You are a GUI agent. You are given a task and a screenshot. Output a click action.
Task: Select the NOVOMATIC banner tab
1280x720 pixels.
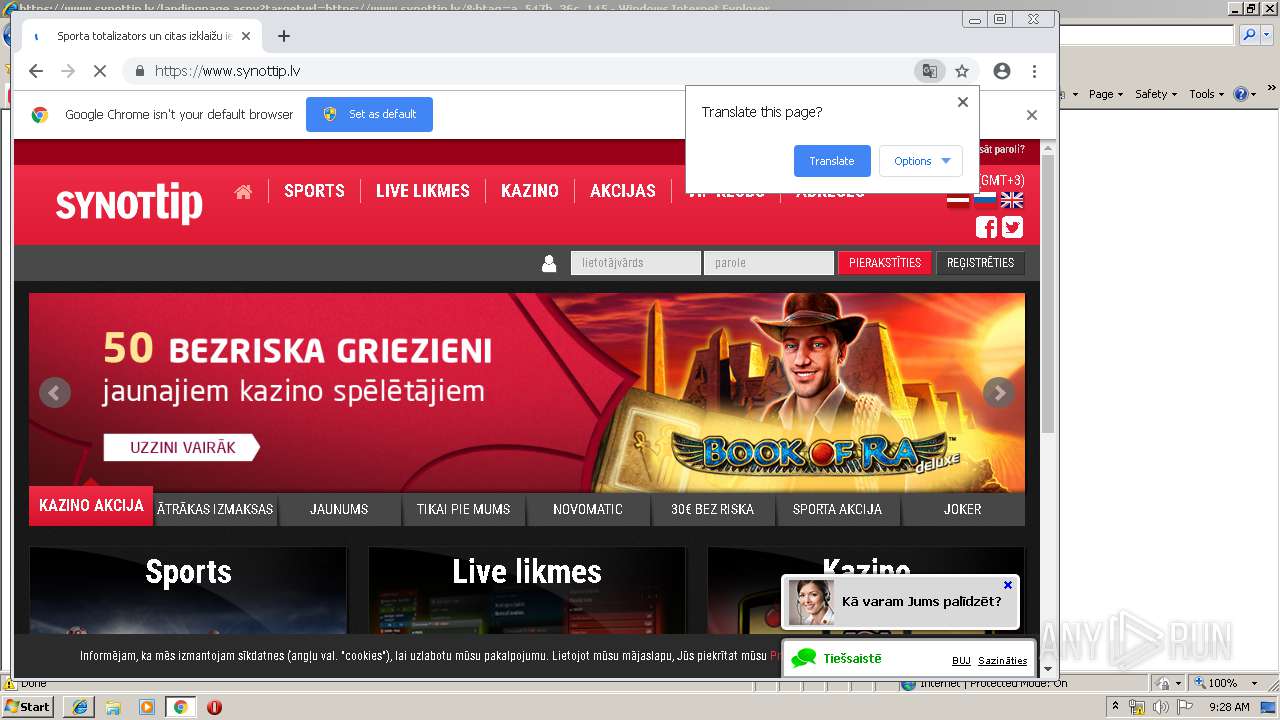pyautogui.click(x=588, y=509)
